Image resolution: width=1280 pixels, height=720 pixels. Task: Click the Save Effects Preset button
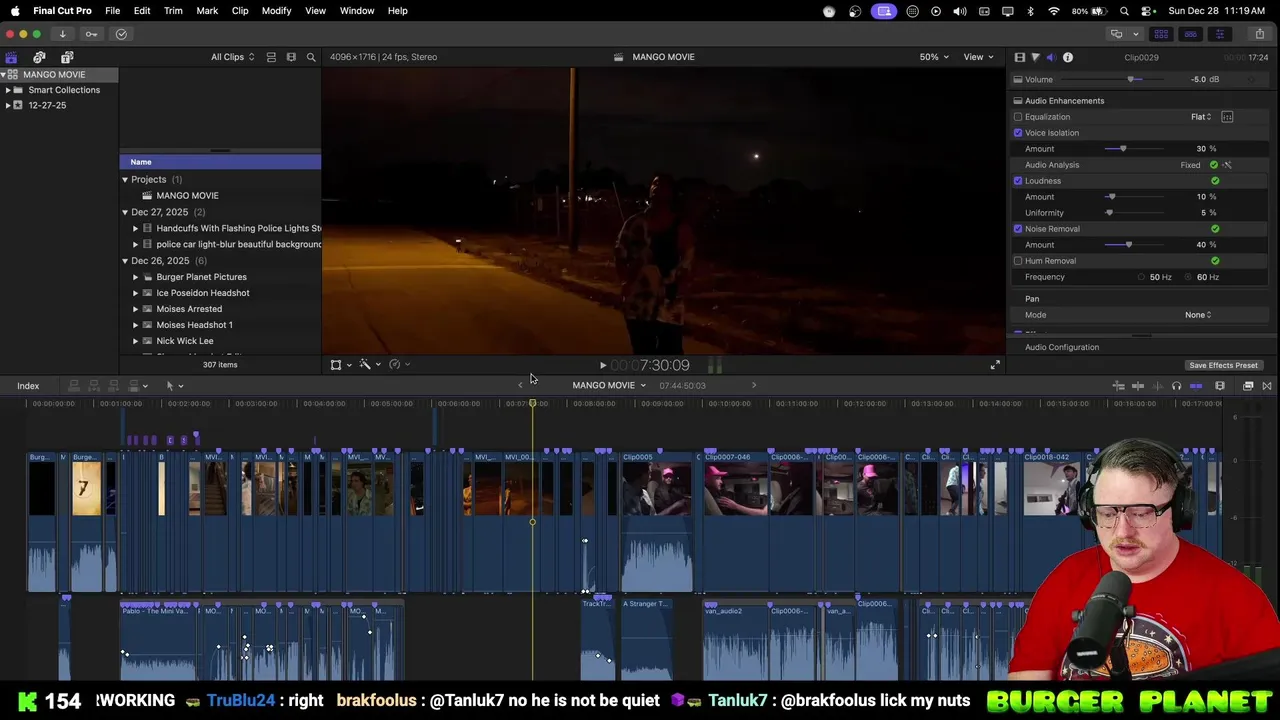tap(1223, 365)
